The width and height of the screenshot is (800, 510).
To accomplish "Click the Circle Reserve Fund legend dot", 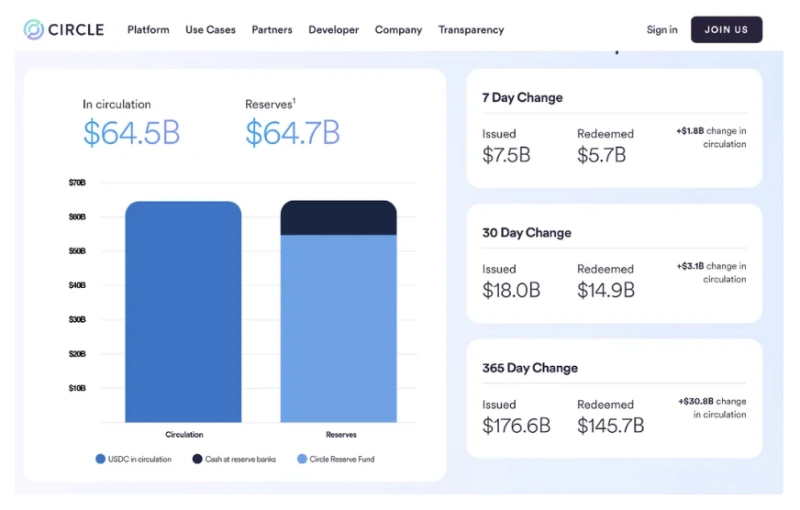I will coord(302,459).
